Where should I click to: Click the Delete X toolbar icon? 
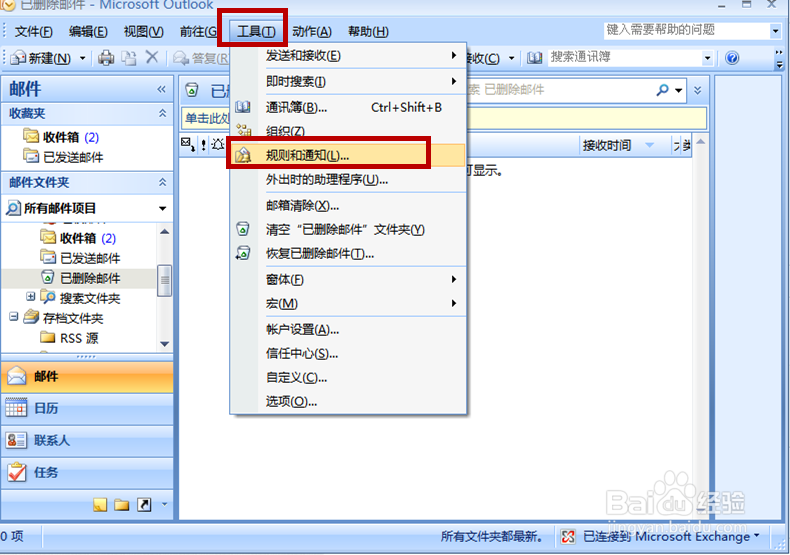pos(152,57)
